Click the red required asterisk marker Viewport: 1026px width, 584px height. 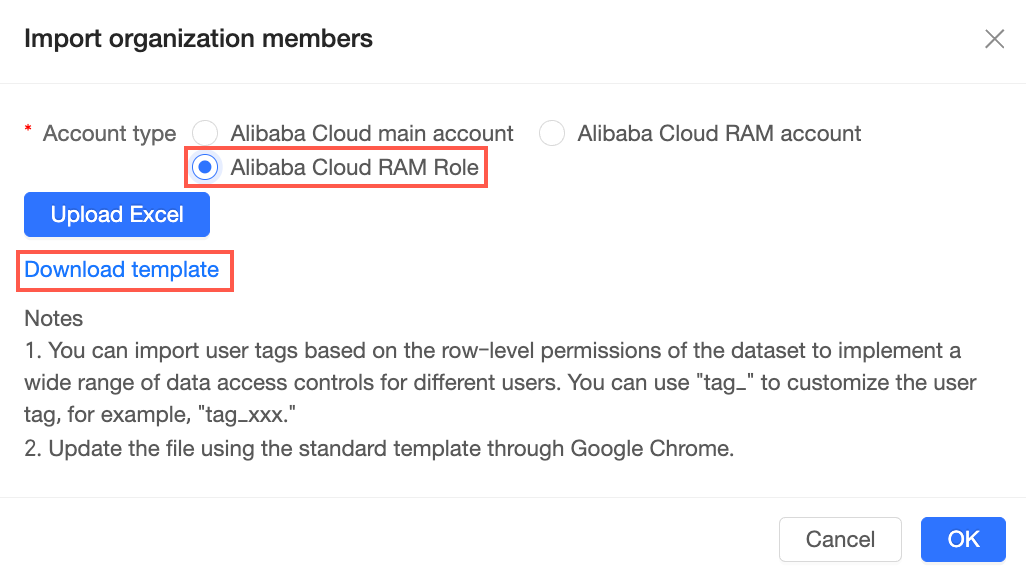click(29, 132)
